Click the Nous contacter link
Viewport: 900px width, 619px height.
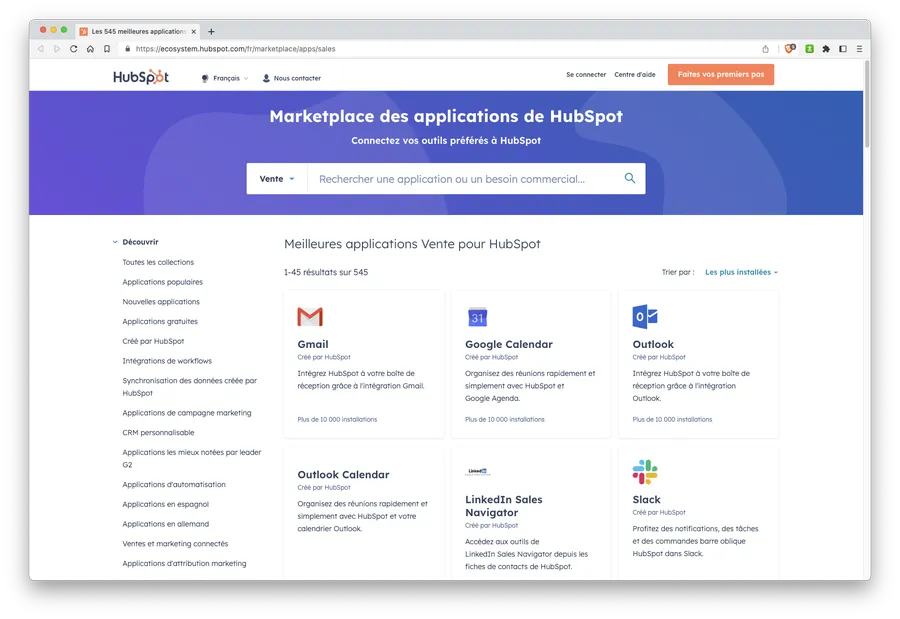click(297, 78)
